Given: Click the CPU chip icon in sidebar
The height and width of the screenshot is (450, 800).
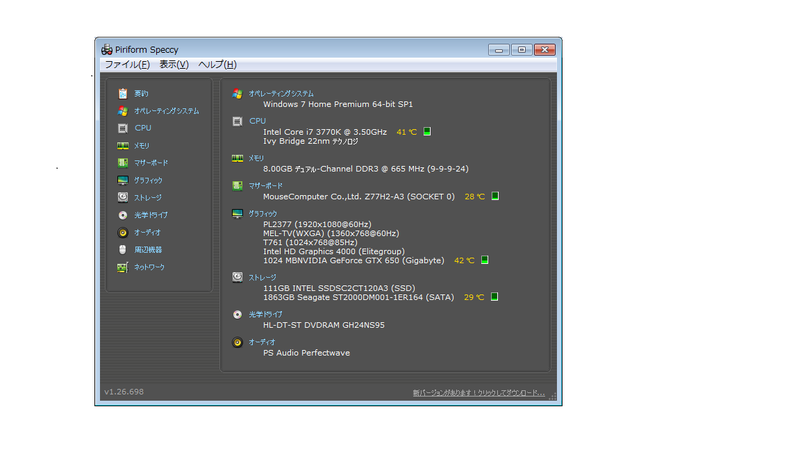Looking at the screenshot, I should pyautogui.click(x=122, y=128).
